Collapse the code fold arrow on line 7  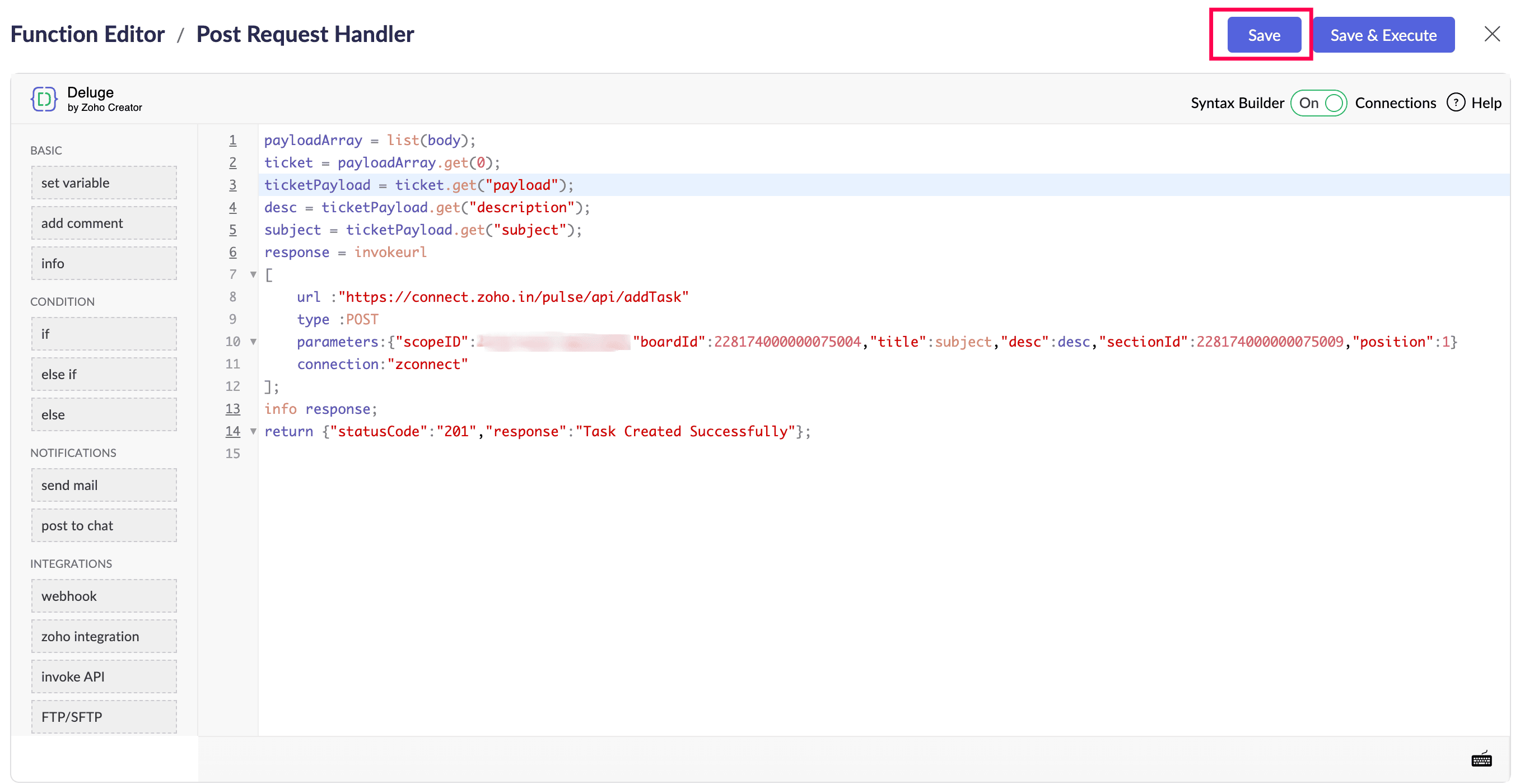(253, 274)
